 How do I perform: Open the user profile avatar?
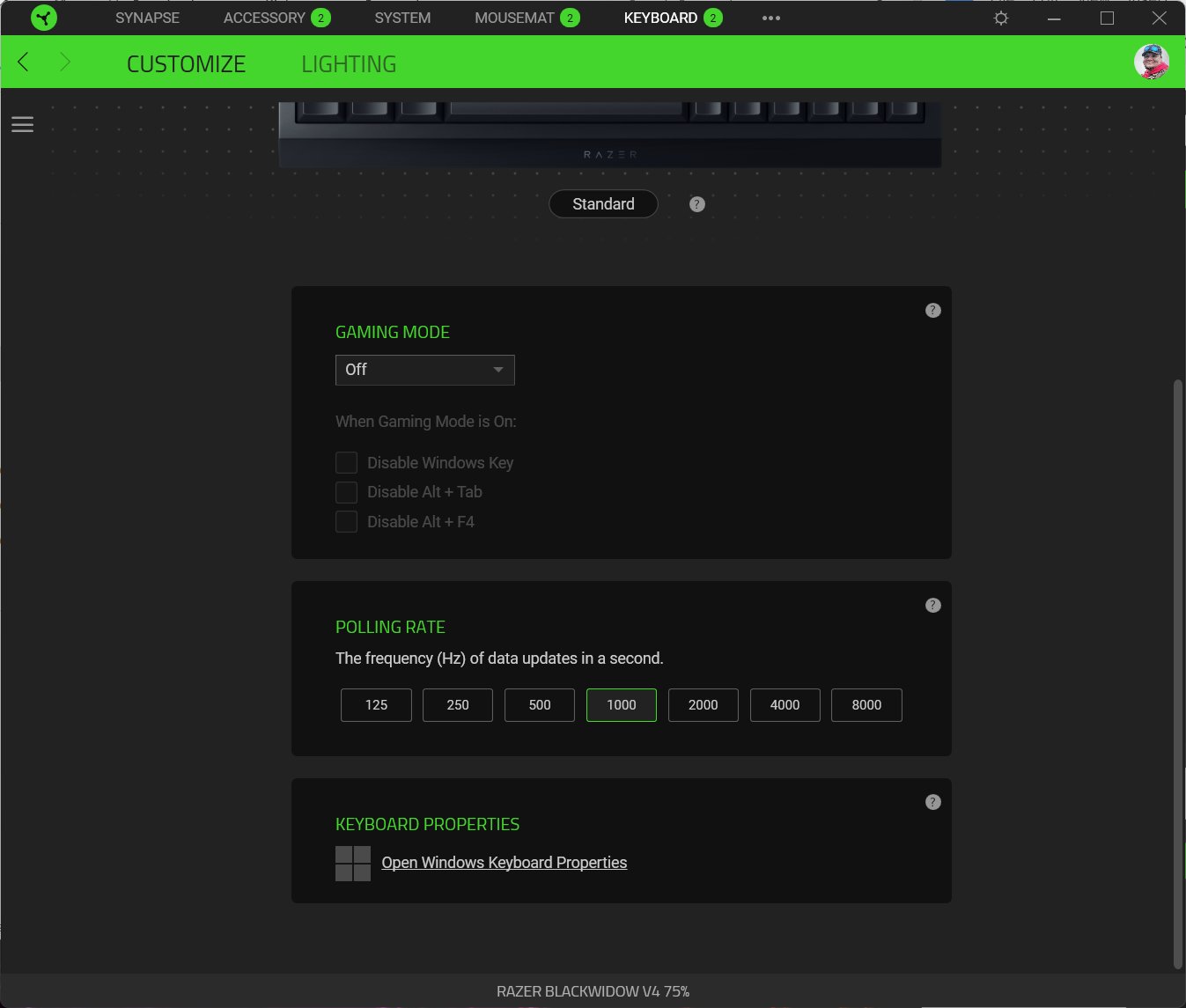[x=1152, y=62]
